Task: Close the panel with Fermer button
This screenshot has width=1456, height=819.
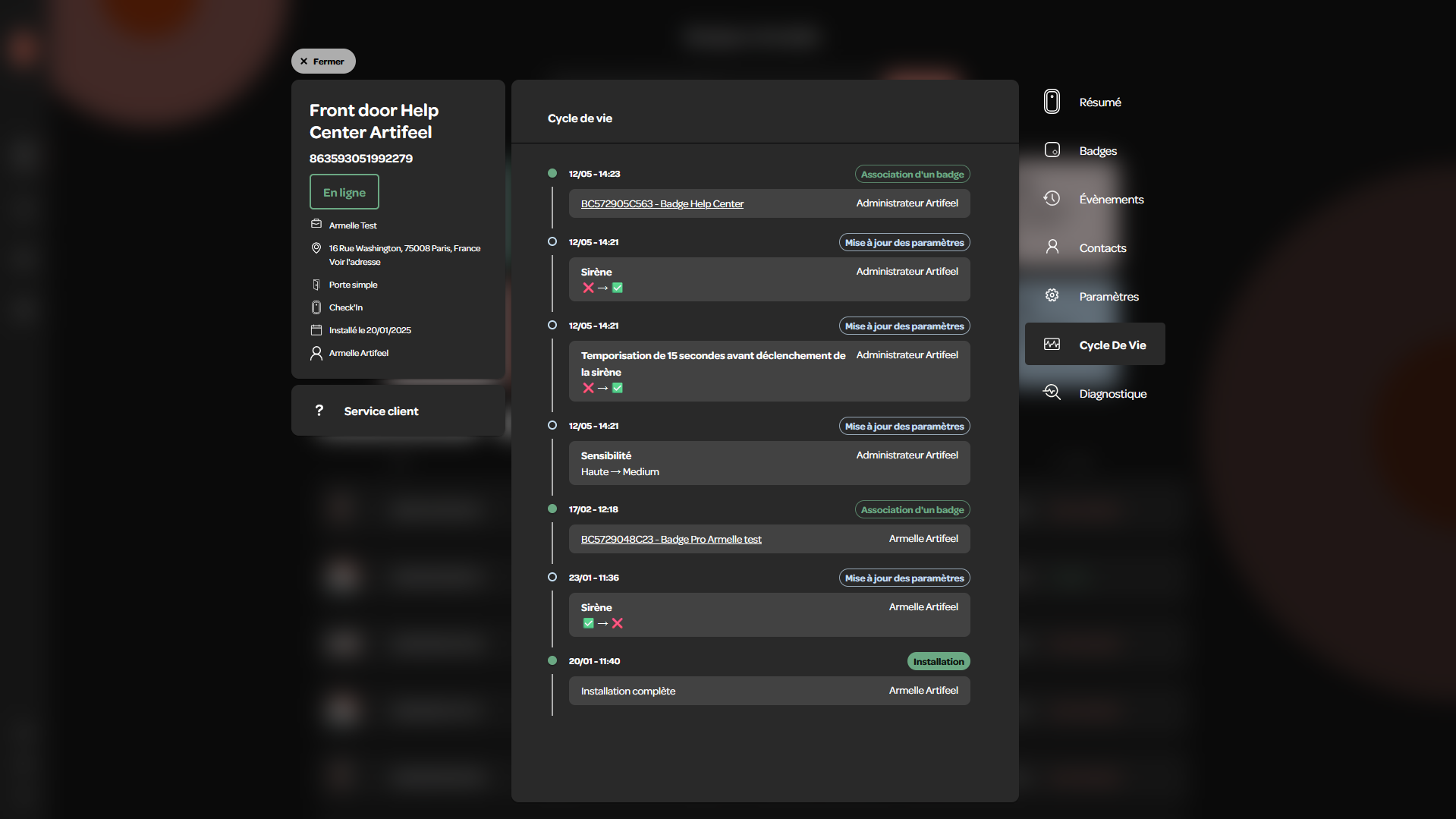Action: 323,61
